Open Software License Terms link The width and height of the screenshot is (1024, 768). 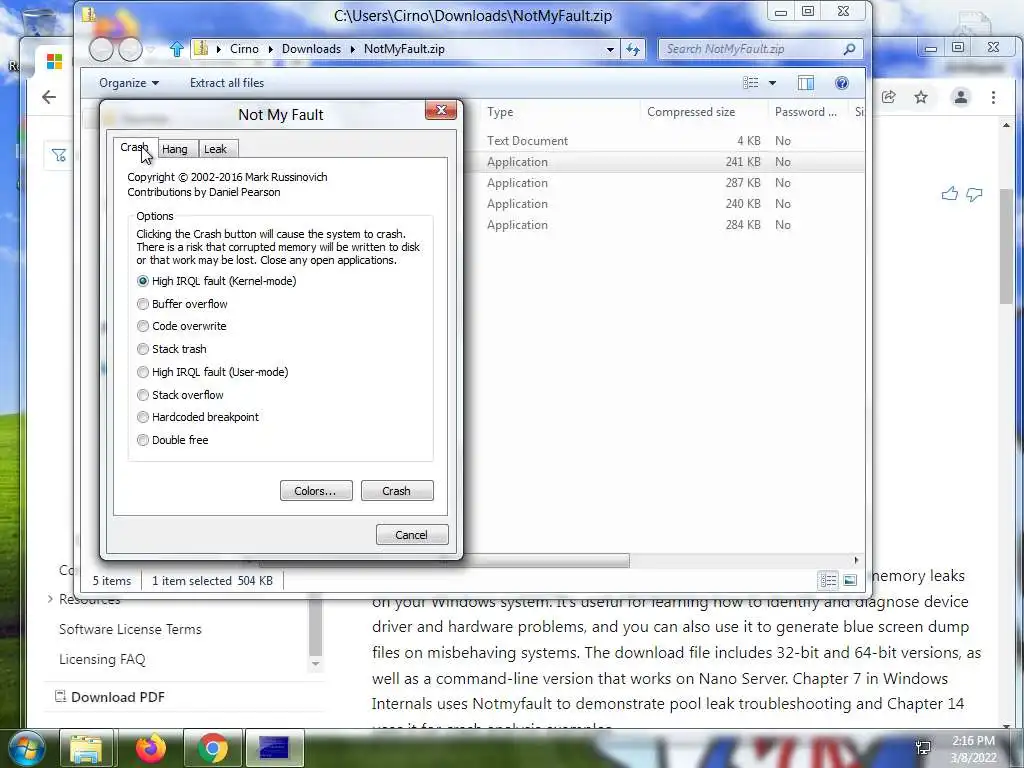(x=130, y=630)
